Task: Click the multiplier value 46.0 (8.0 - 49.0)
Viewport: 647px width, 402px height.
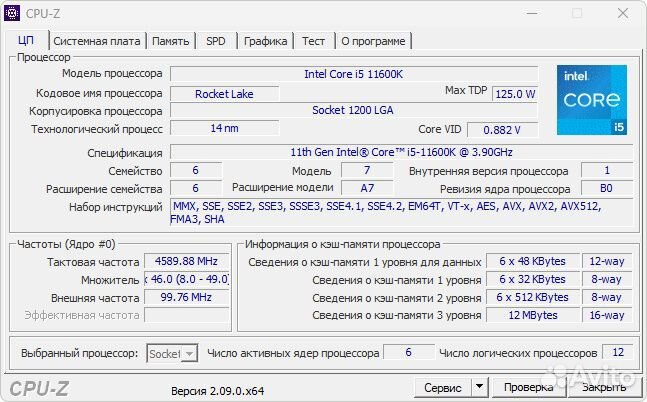Action: [187, 279]
